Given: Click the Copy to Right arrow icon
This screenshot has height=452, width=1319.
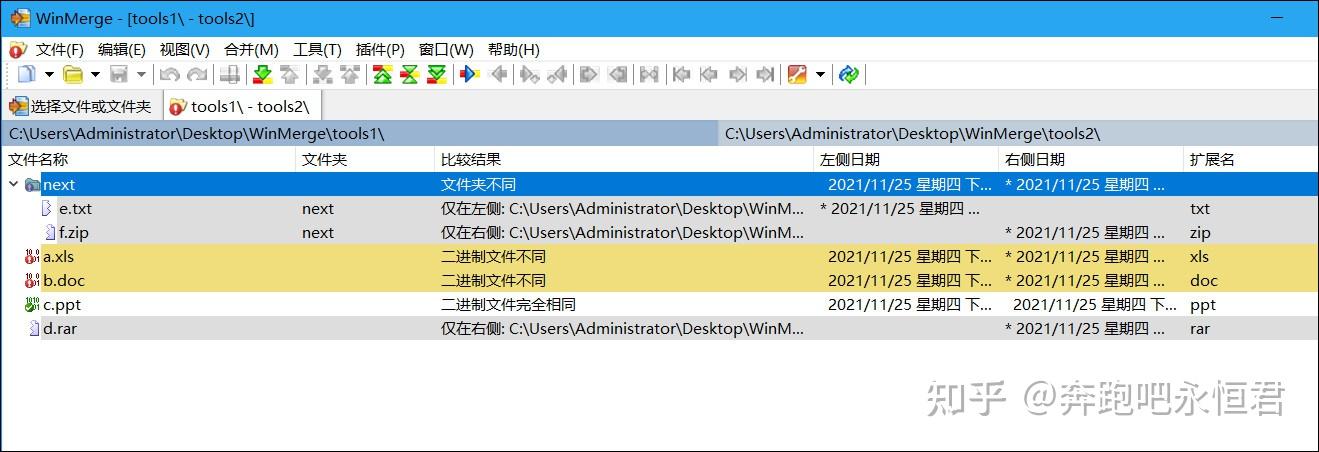Looking at the screenshot, I should point(468,74).
